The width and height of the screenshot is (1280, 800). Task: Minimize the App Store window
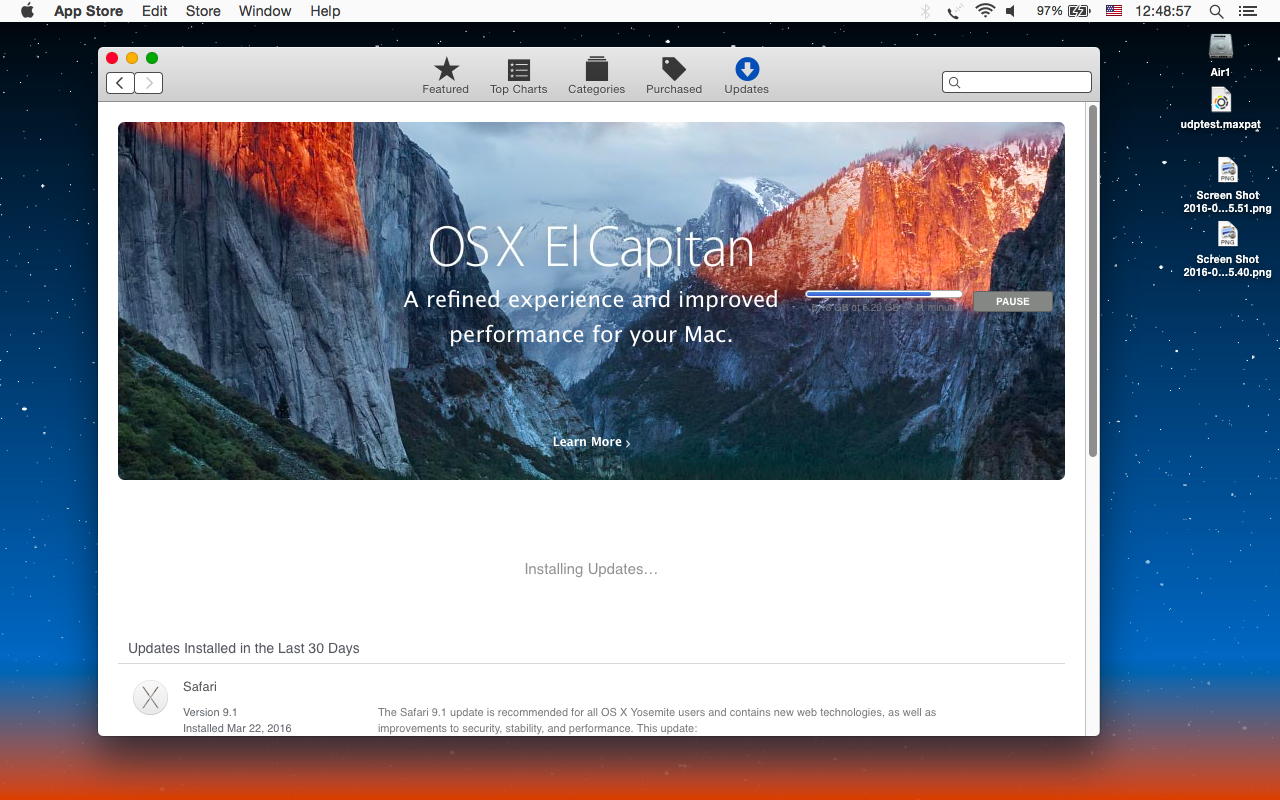click(132, 58)
